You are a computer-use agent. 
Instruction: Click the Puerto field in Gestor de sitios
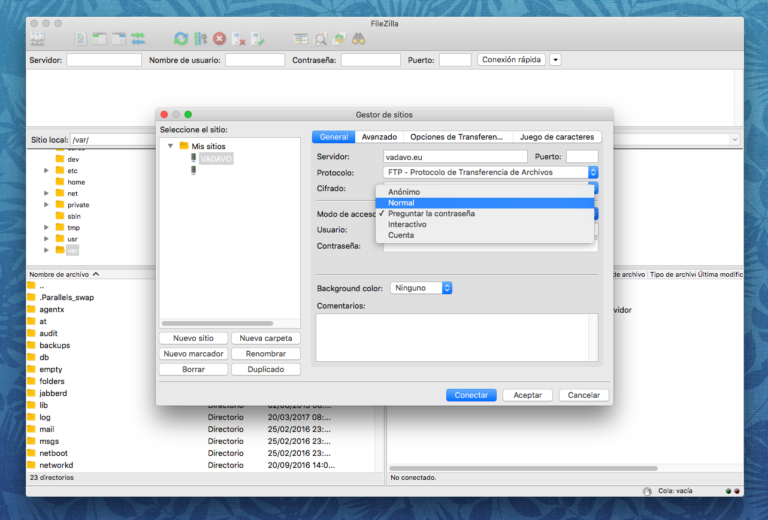582,157
